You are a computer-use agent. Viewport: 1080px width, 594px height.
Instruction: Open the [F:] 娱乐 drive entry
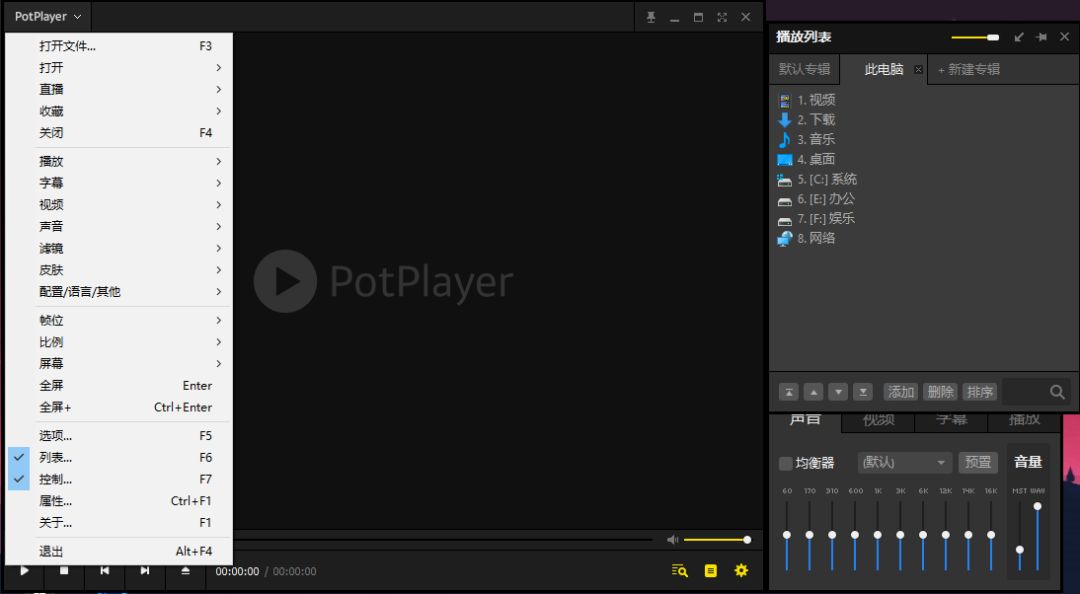click(816, 218)
